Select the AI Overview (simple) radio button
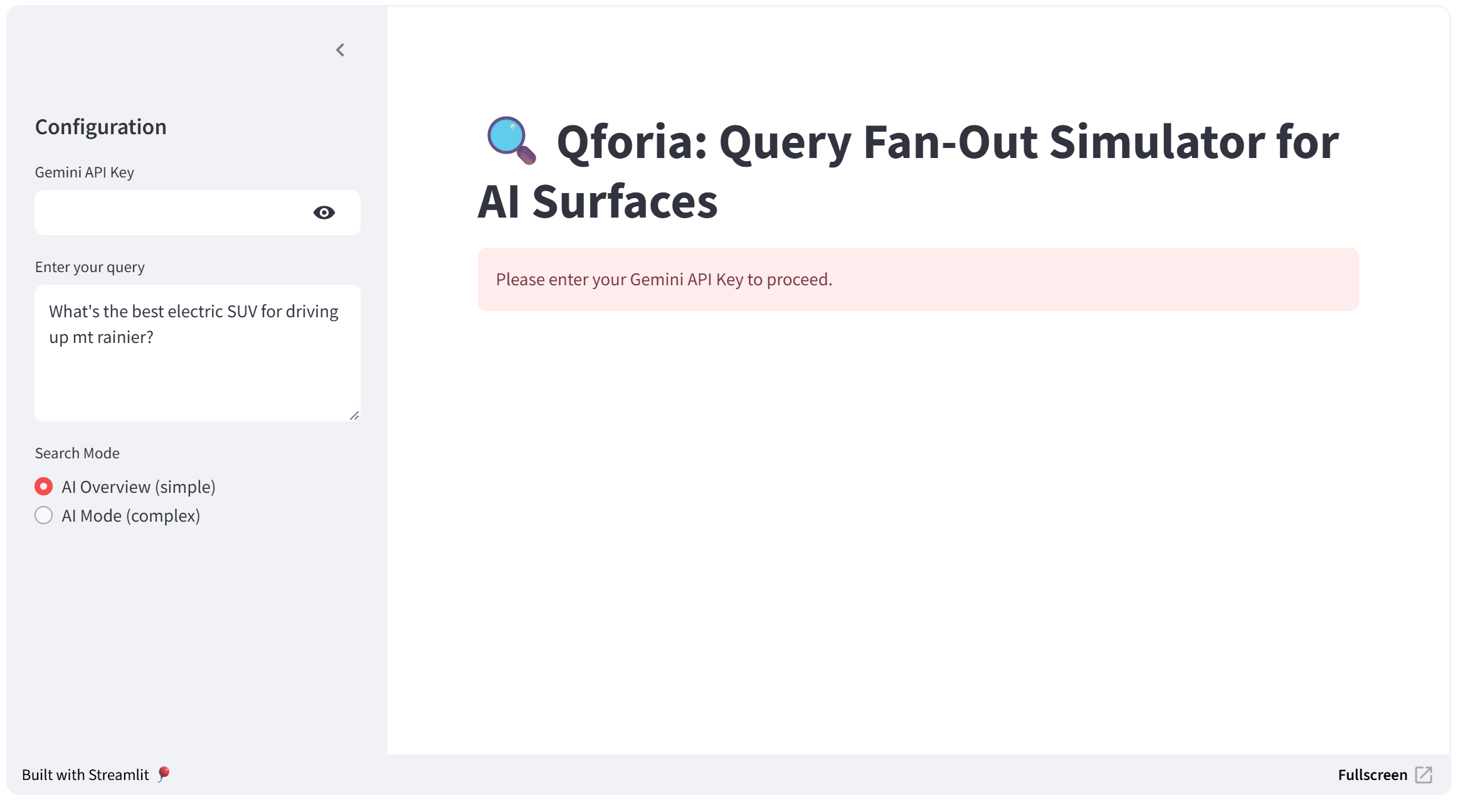 click(43, 487)
